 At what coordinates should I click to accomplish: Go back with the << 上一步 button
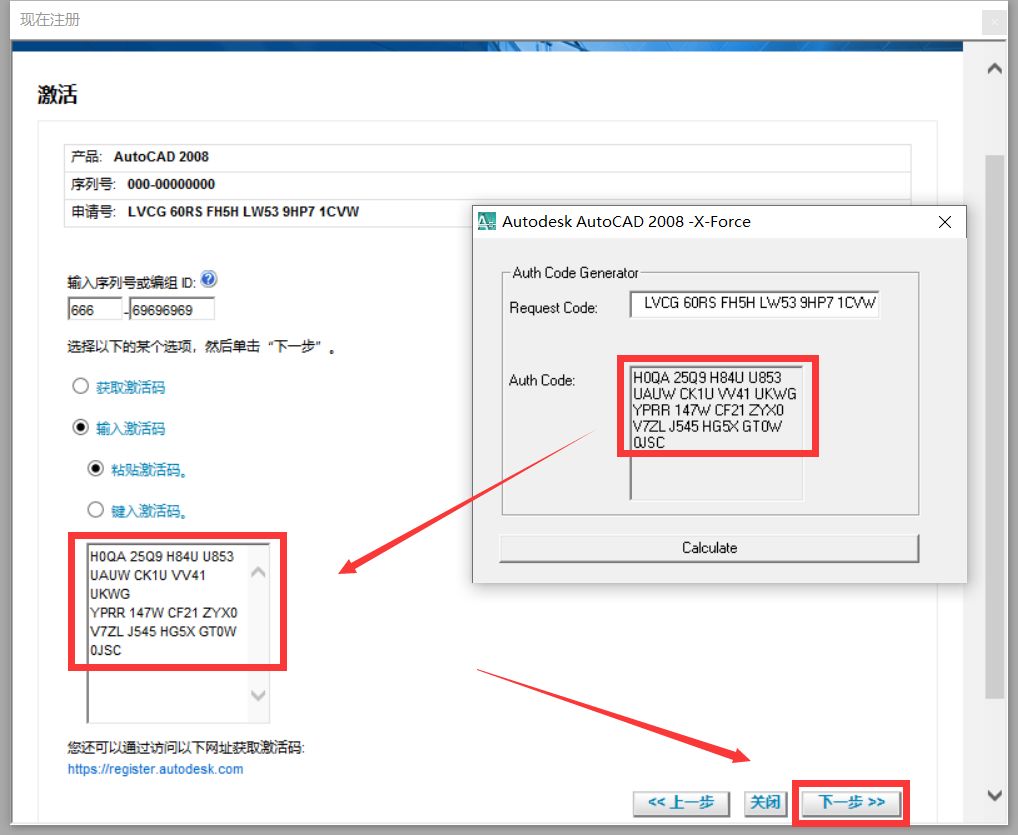pyautogui.click(x=681, y=803)
